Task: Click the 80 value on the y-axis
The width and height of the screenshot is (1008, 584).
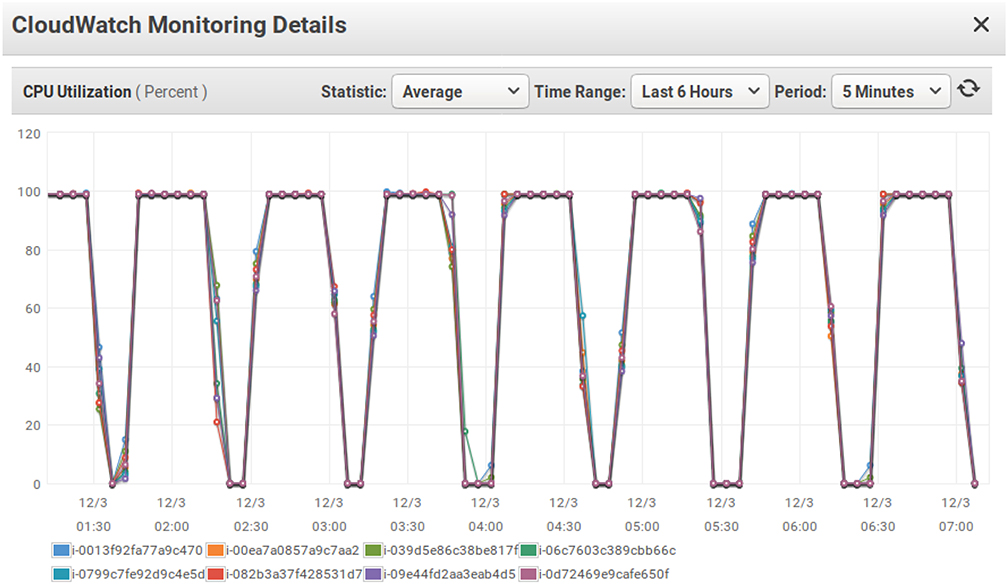Action: click(x=33, y=250)
